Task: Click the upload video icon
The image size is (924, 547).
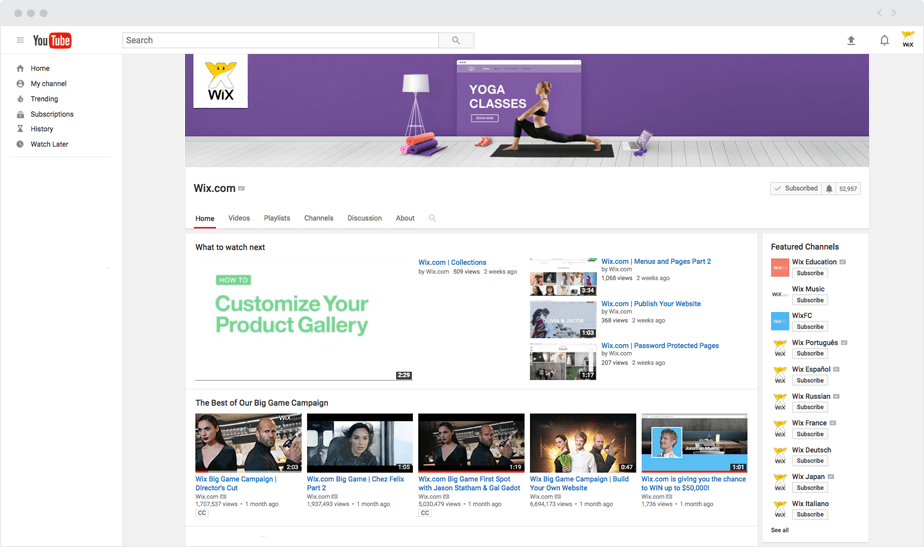Action: click(x=851, y=40)
